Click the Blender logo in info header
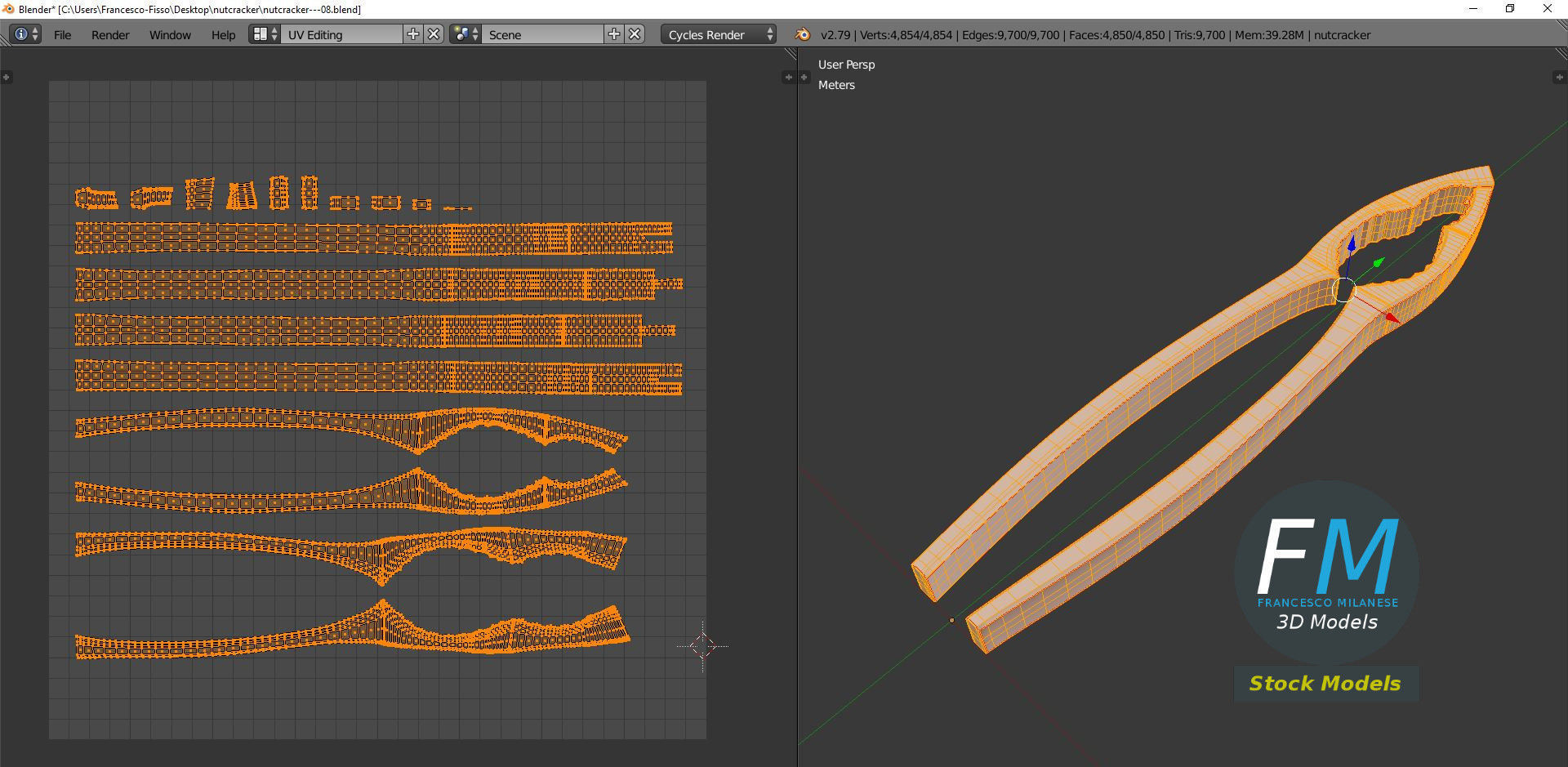This screenshot has height=767, width=1568. [x=803, y=34]
